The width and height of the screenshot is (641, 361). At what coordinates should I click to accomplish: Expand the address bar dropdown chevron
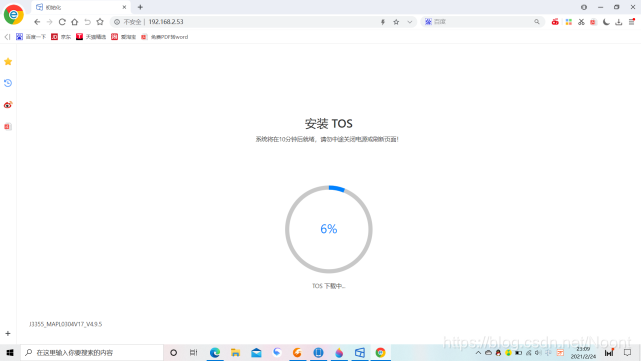click(x=410, y=22)
